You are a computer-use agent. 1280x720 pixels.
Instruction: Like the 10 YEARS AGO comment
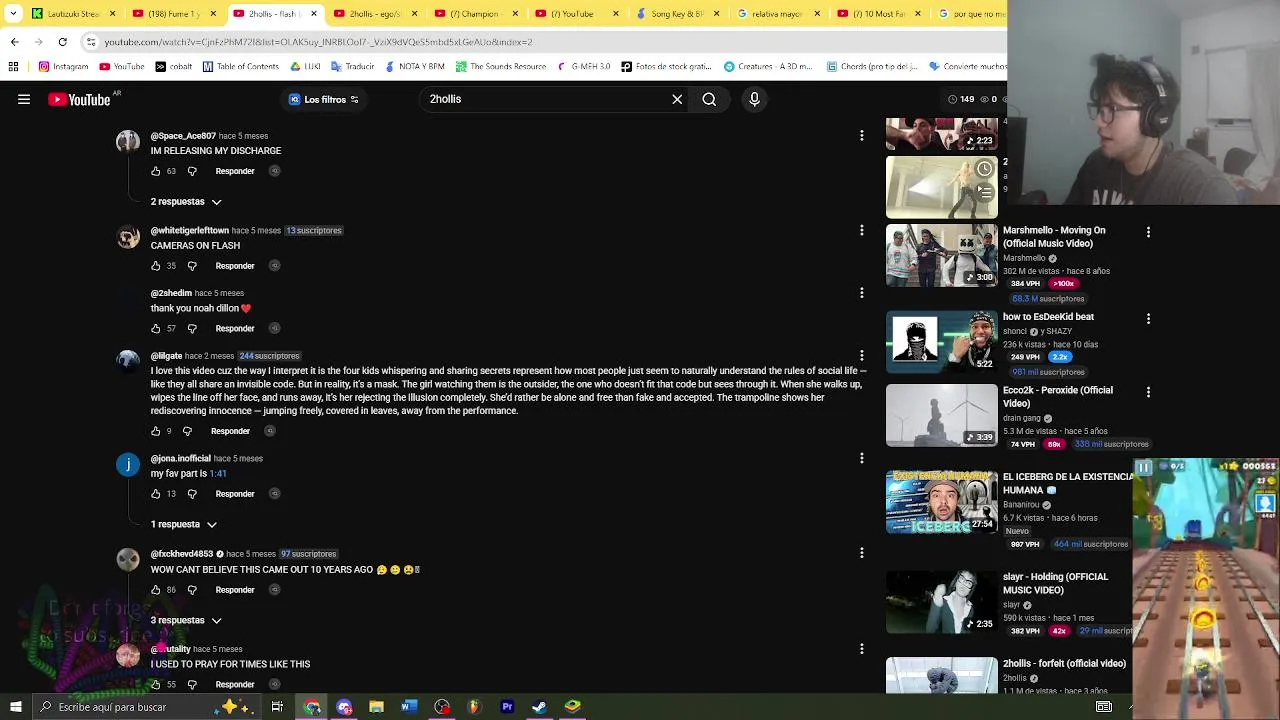pos(156,590)
